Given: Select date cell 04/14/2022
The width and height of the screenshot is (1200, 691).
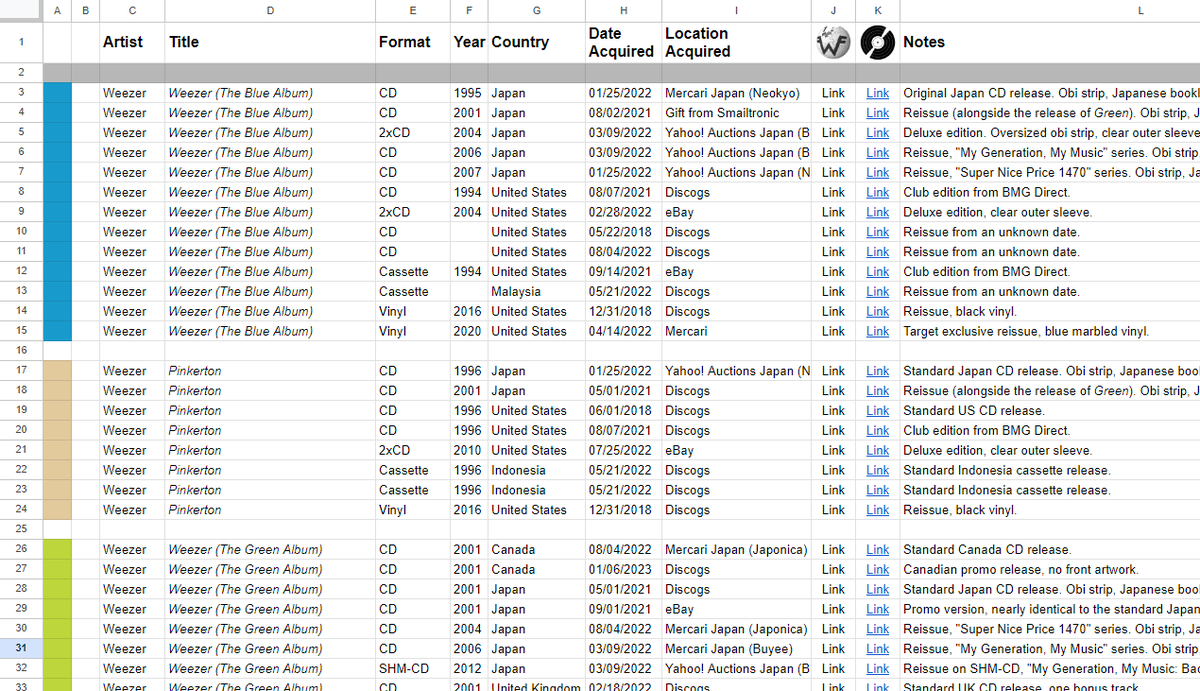Looking at the screenshot, I should pyautogui.click(x=624, y=331).
